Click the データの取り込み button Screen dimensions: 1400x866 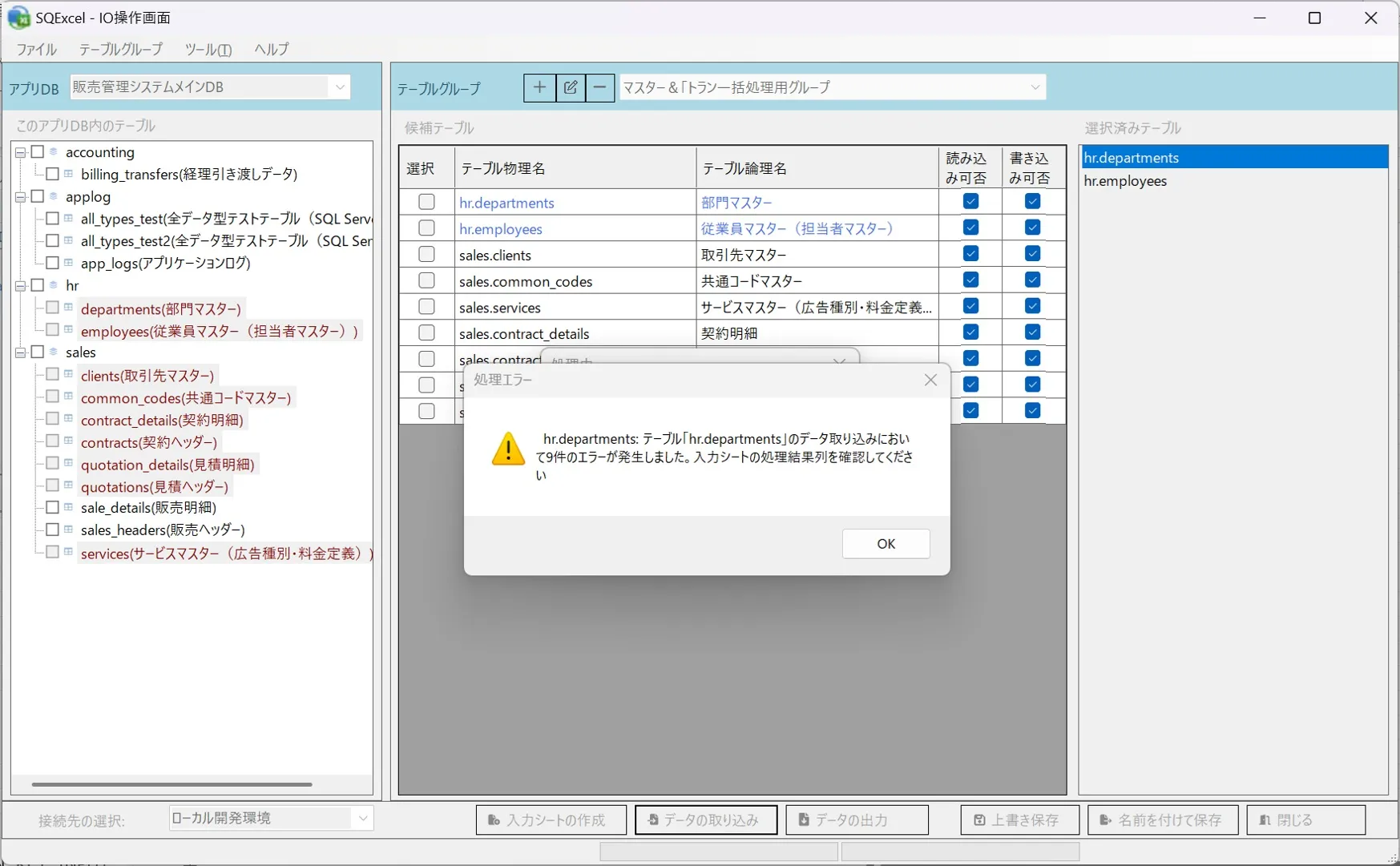point(706,820)
